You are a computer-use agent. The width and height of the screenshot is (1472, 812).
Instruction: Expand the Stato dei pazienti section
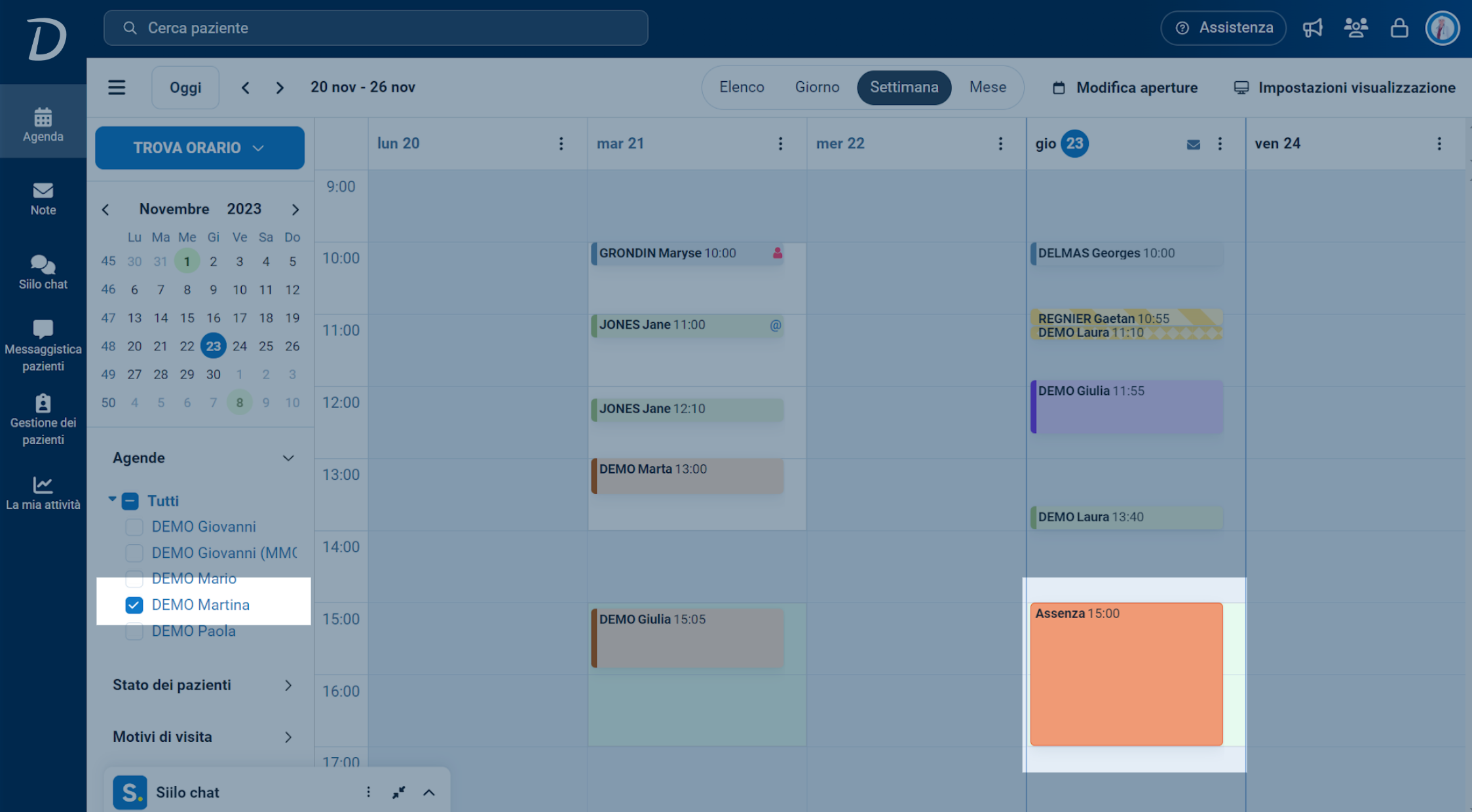click(203, 685)
